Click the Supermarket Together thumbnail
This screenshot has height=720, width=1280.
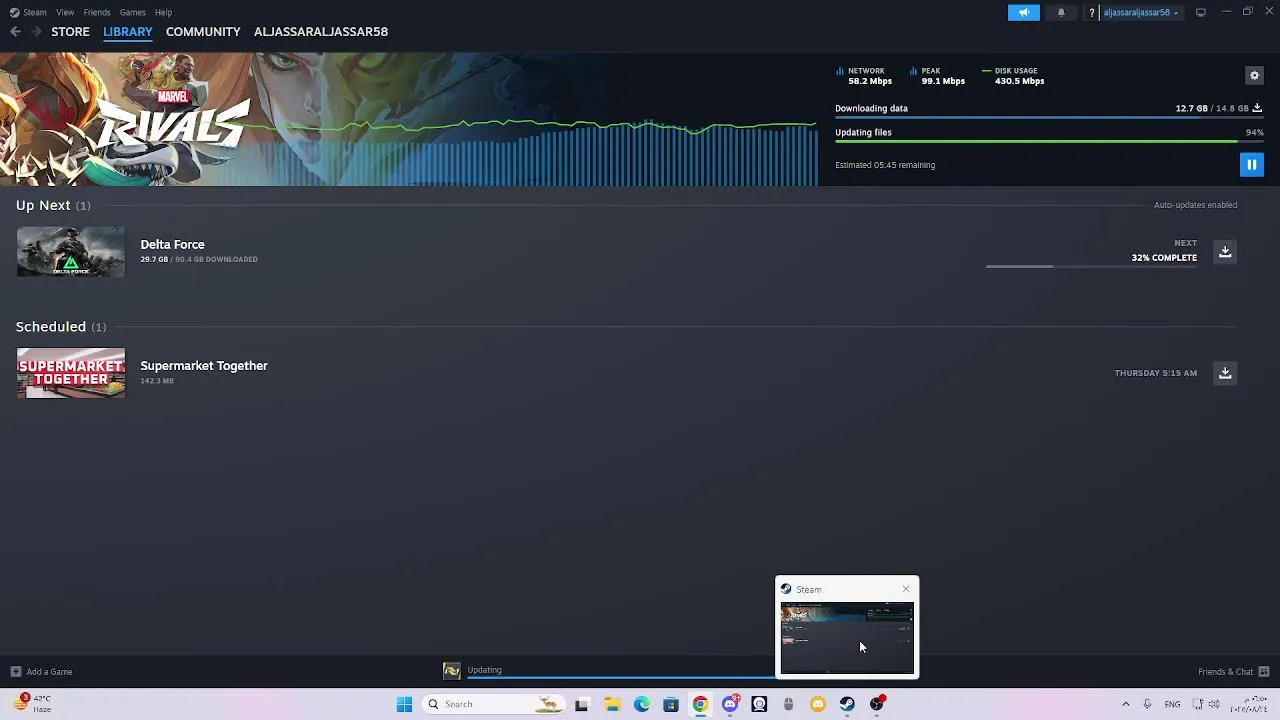tap(71, 373)
